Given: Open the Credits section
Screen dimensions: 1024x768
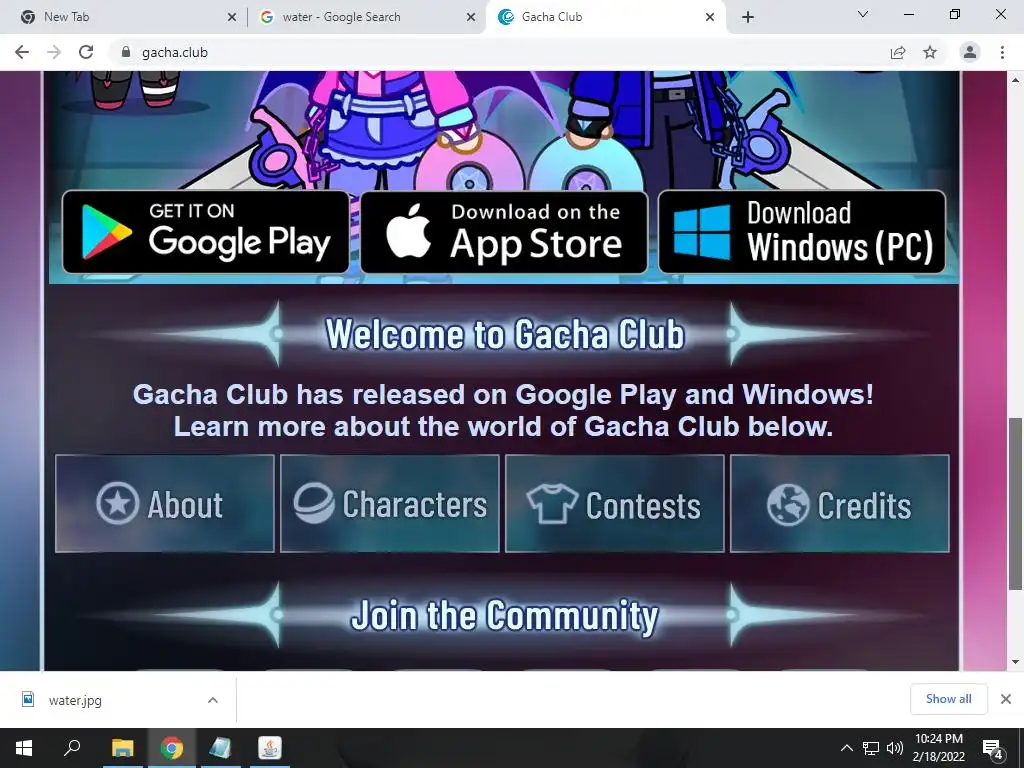Looking at the screenshot, I should click(840, 504).
